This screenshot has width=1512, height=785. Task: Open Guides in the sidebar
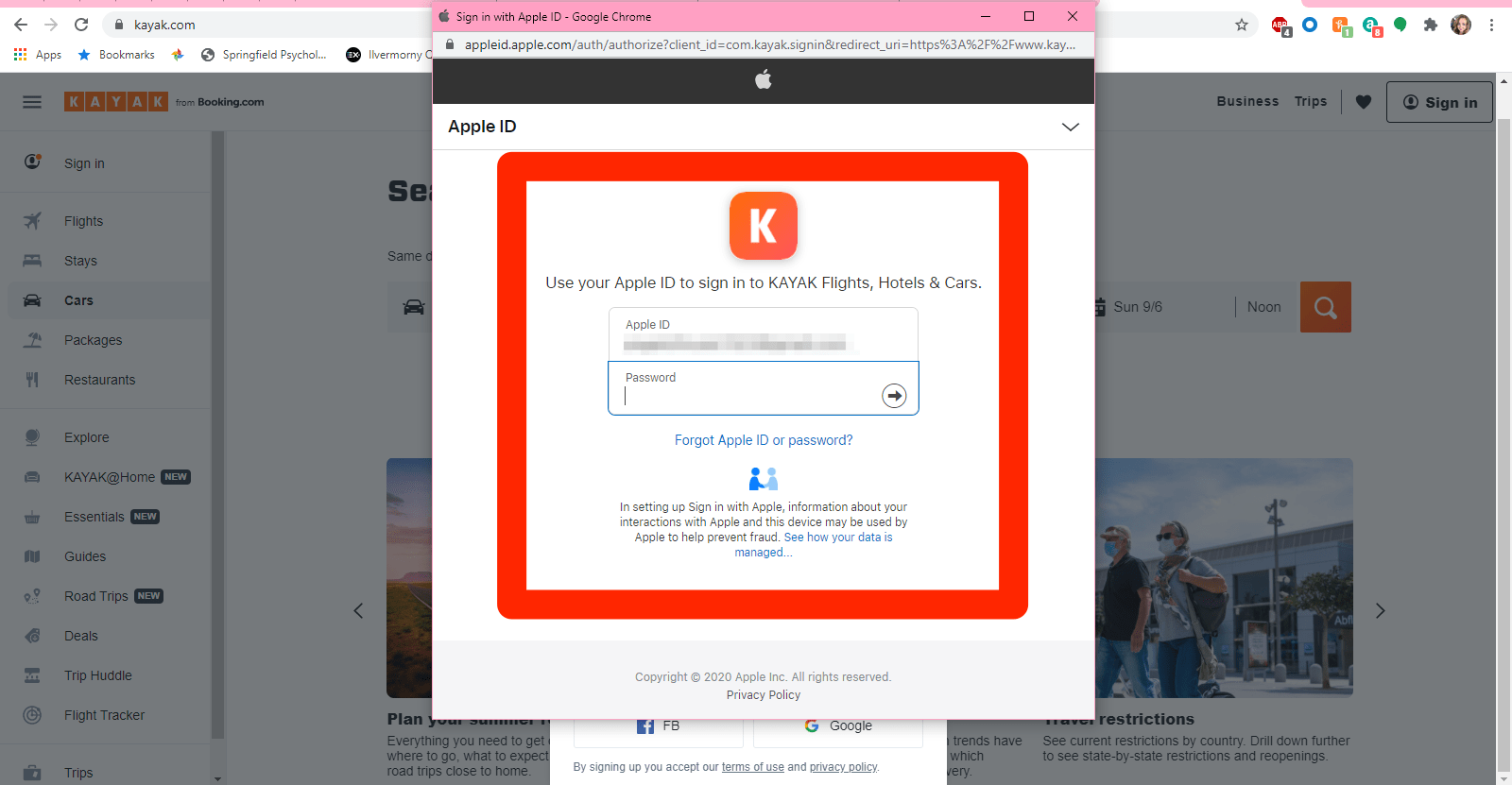[x=106, y=556]
